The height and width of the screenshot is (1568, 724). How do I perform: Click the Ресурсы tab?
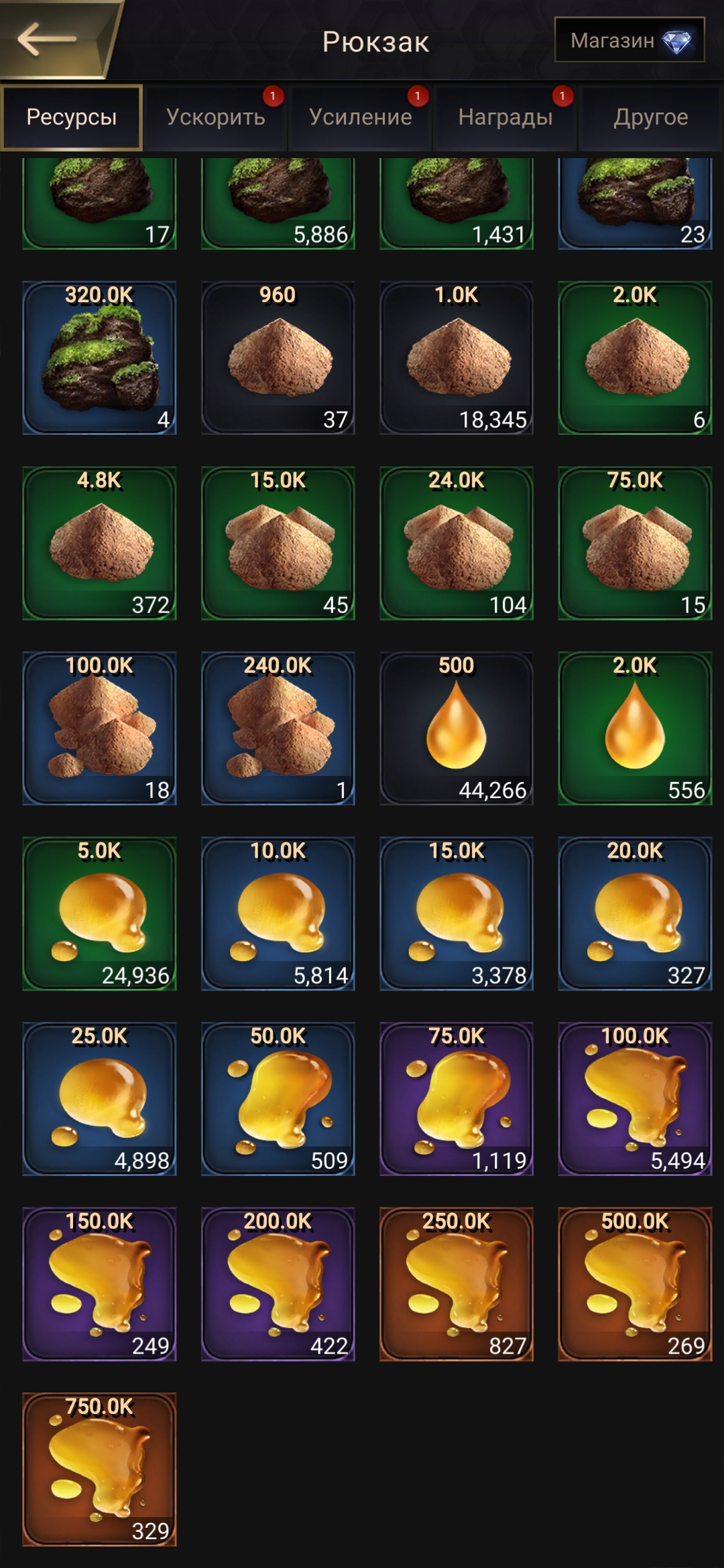coord(72,117)
